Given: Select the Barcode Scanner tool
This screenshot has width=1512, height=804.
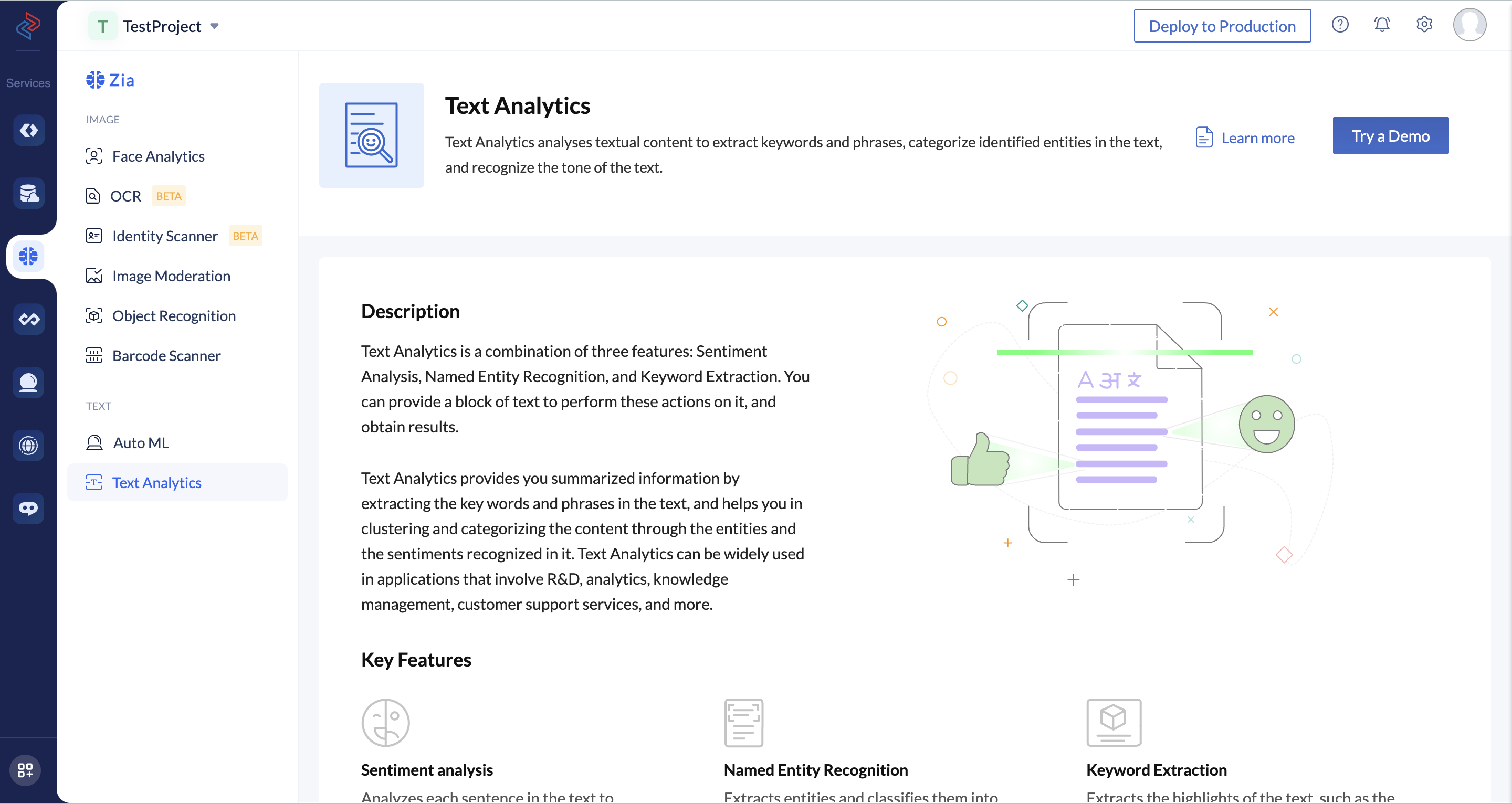Looking at the screenshot, I should point(166,355).
